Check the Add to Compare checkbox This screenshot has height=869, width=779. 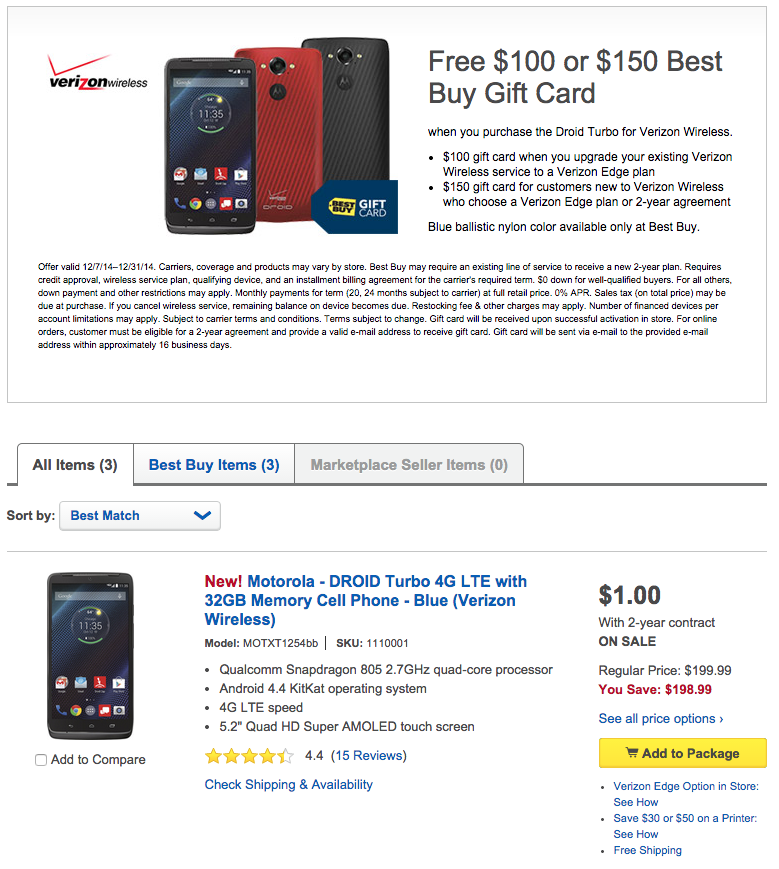41,760
